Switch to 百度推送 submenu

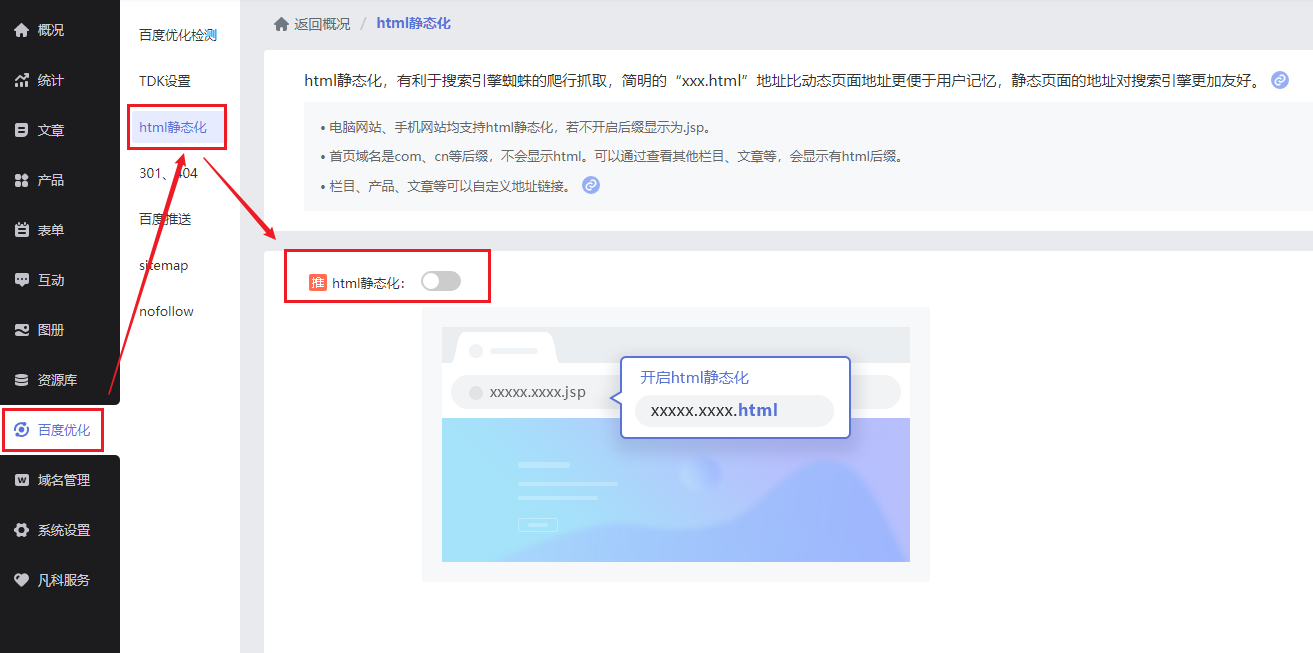164,219
